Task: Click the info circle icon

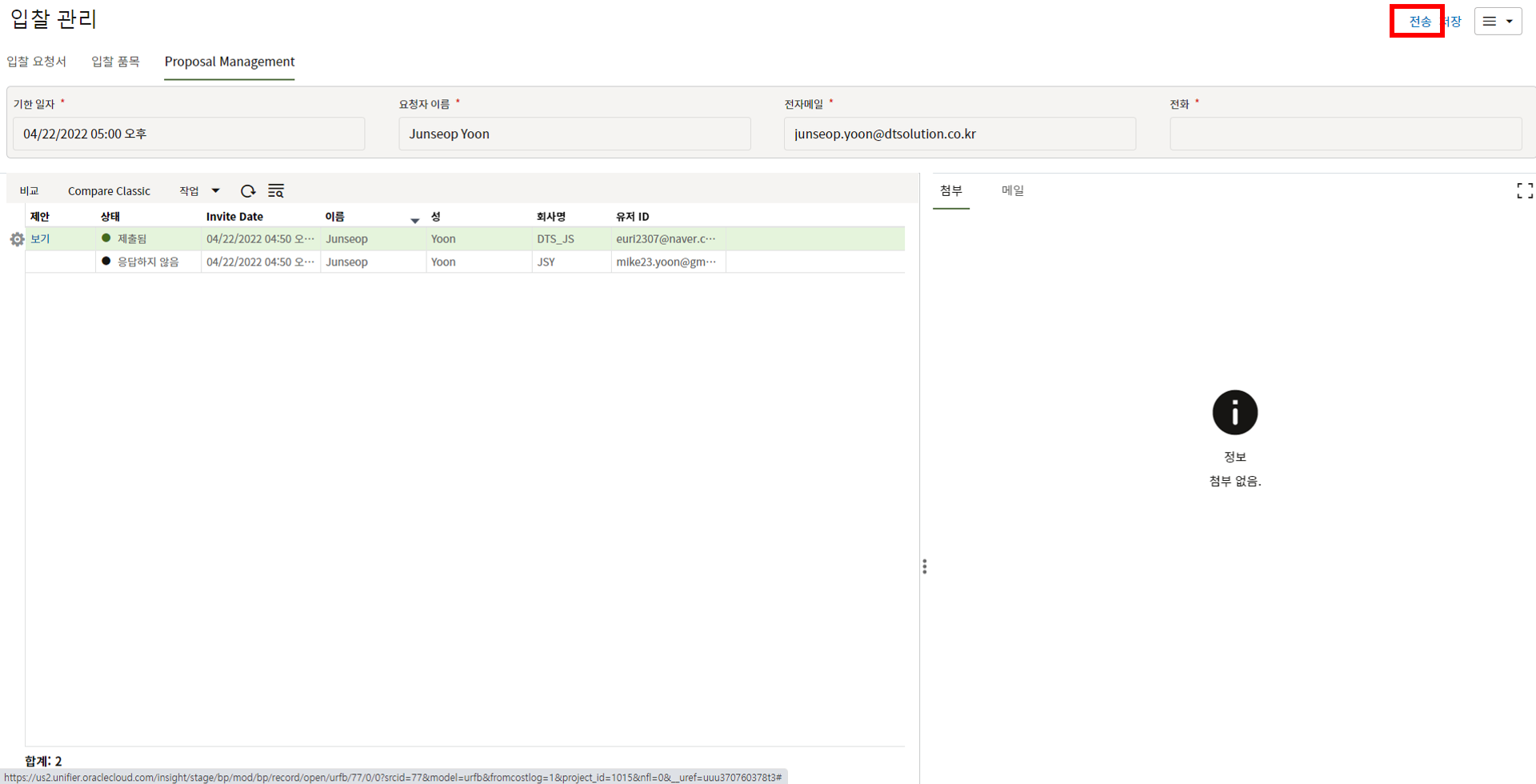Action: (1234, 413)
